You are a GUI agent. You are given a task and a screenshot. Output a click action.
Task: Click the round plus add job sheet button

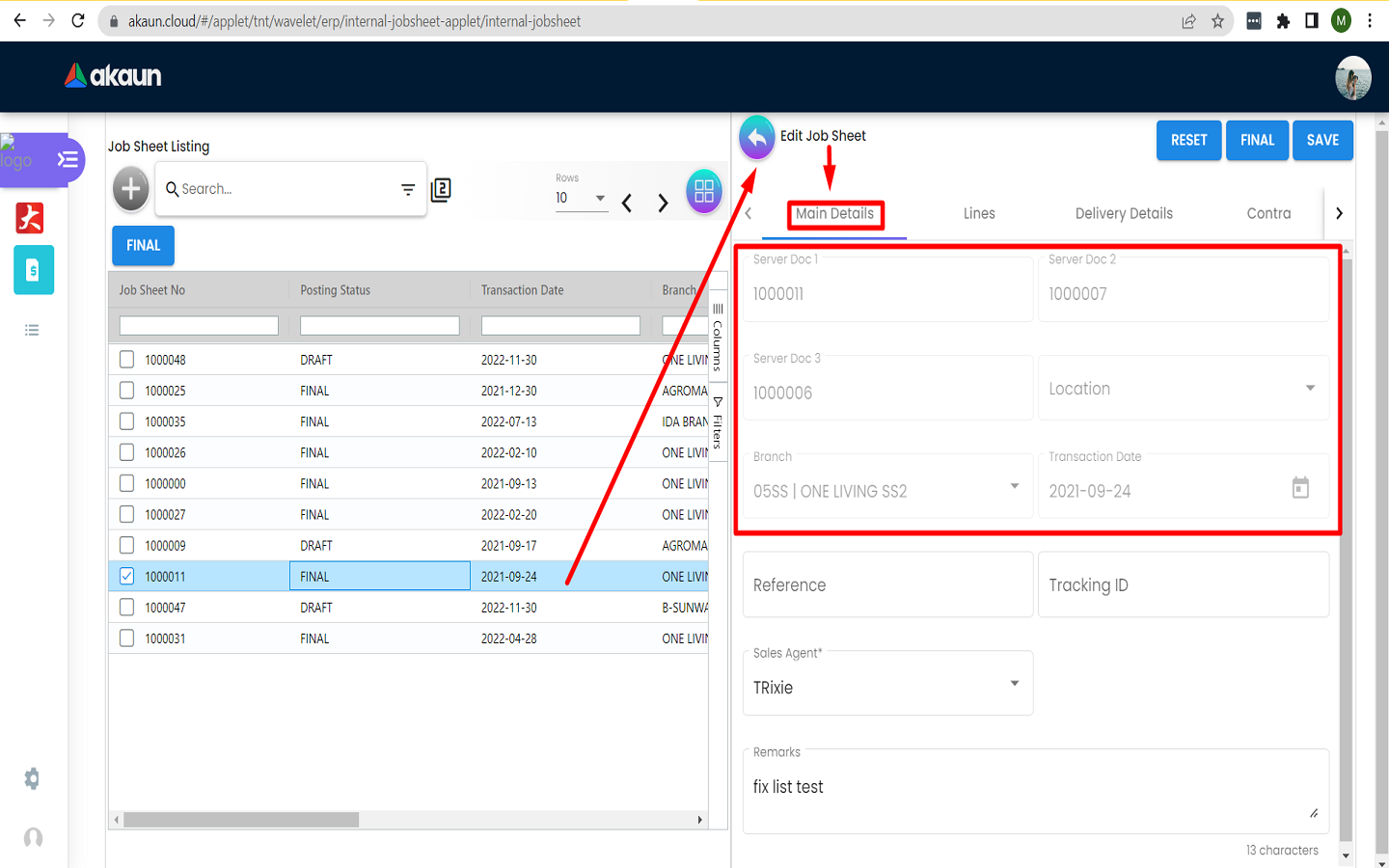point(131,189)
